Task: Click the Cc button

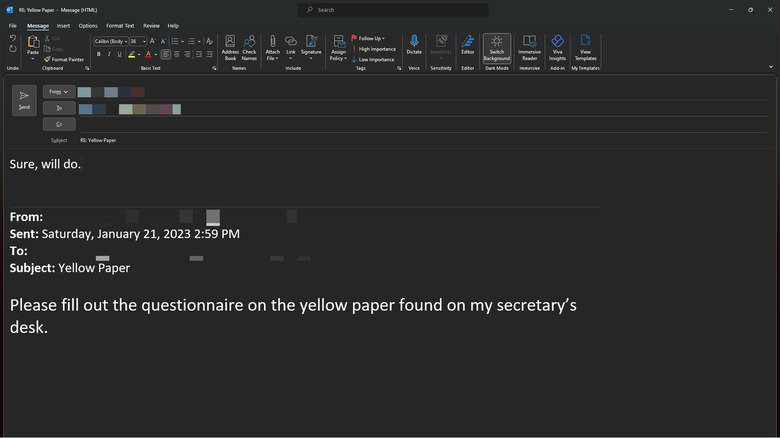Action: click(59, 124)
